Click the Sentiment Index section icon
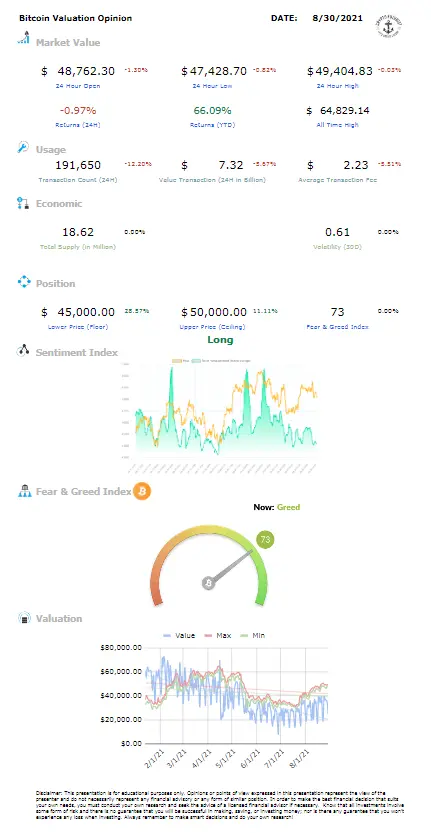Viewport: 431px width, 833px height. click(23, 351)
